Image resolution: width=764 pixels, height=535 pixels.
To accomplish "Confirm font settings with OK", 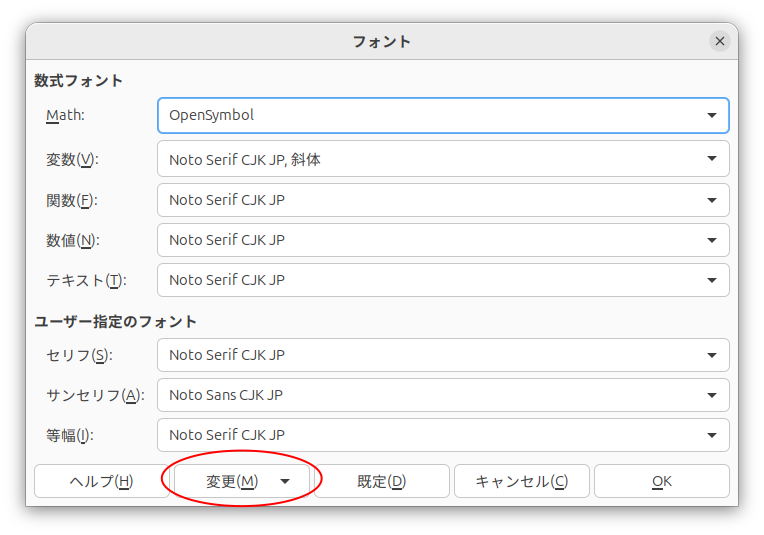I will [x=662, y=481].
